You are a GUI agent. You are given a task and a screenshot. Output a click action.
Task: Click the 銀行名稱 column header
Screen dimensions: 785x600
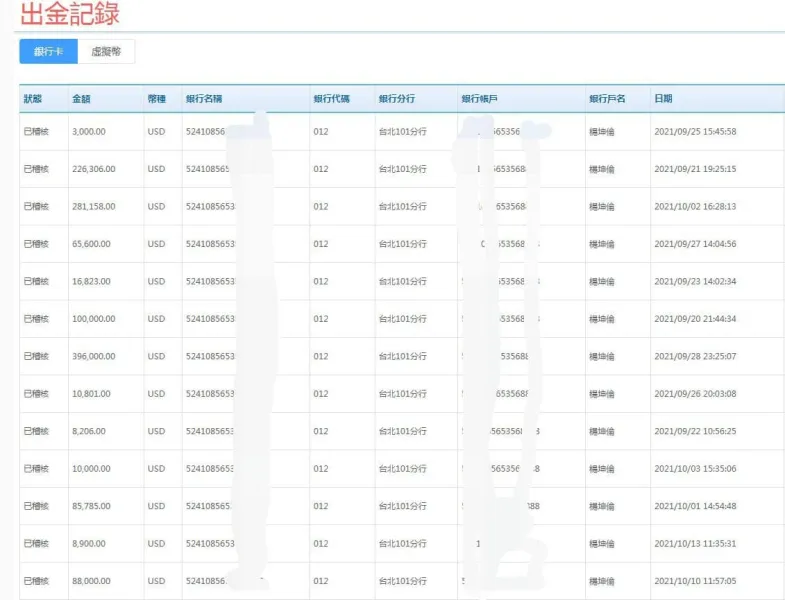tap(204, 99)
